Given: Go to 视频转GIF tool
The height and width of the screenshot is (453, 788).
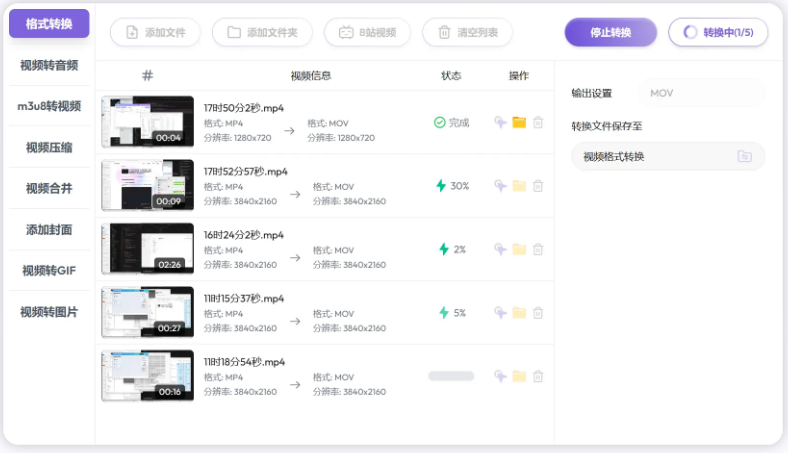Looking at the screenshot, I should click(49, 270).
